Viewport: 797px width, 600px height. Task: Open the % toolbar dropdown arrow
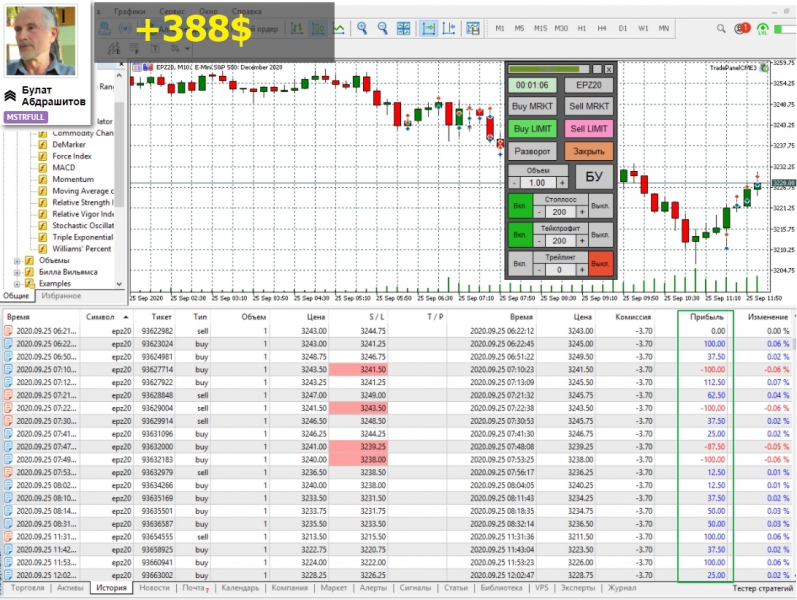click(188, 49)
